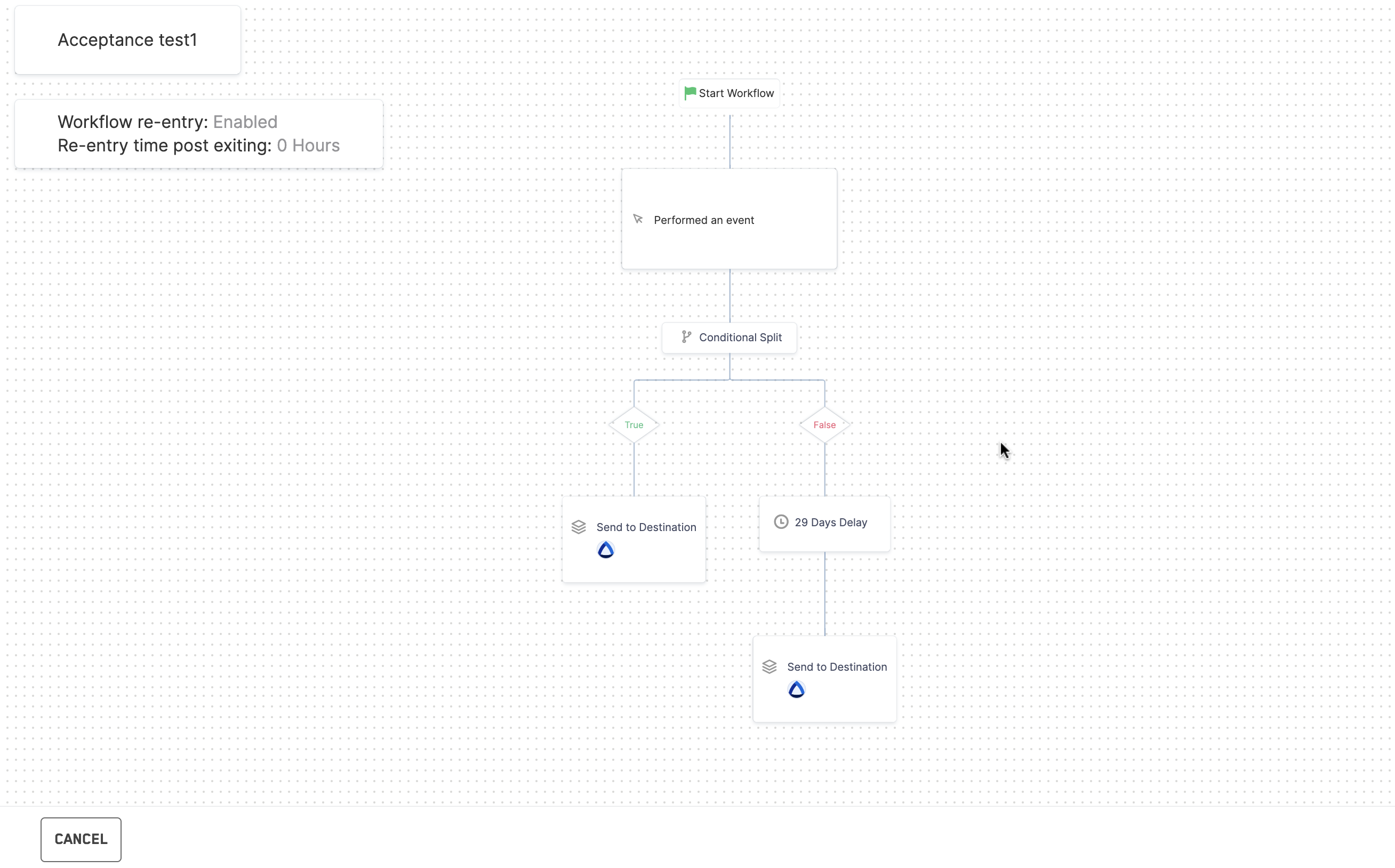Image resolution: width=1395 pixels, height=868 pixels.
Task: Click the Re-entry time 0 Hours value
Action: pos(308,146)
